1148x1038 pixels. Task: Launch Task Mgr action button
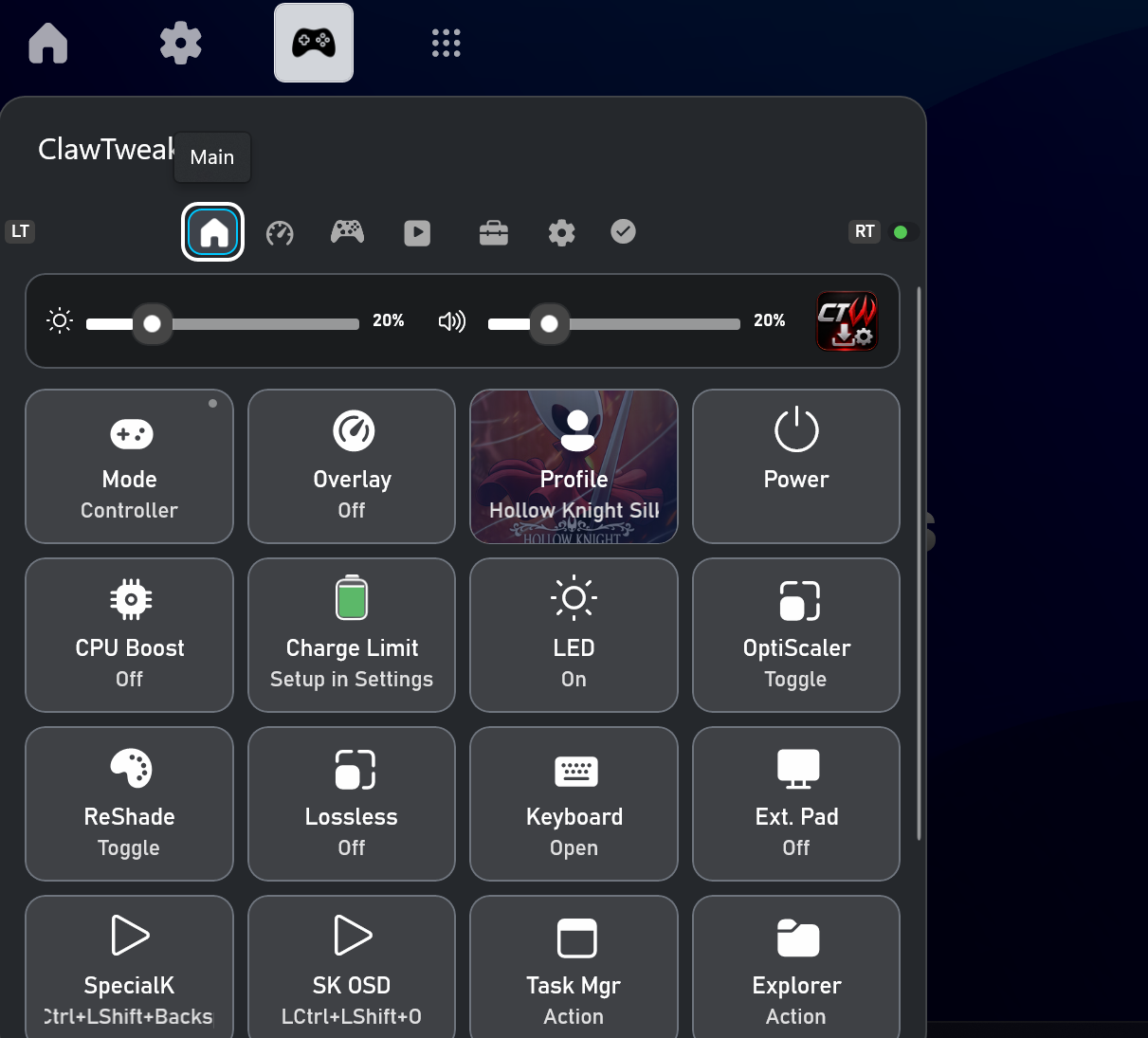coord(574,967)
